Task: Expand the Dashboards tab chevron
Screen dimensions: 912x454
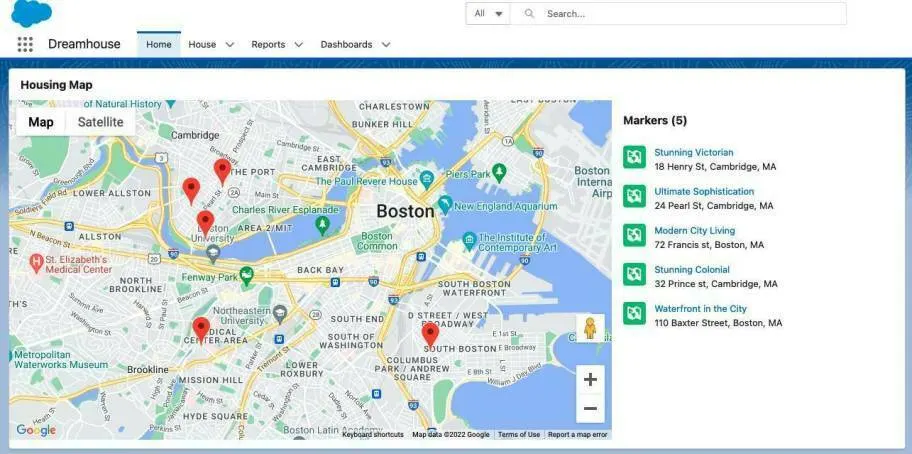Action: pyautogui.click(x=386, y=45)
